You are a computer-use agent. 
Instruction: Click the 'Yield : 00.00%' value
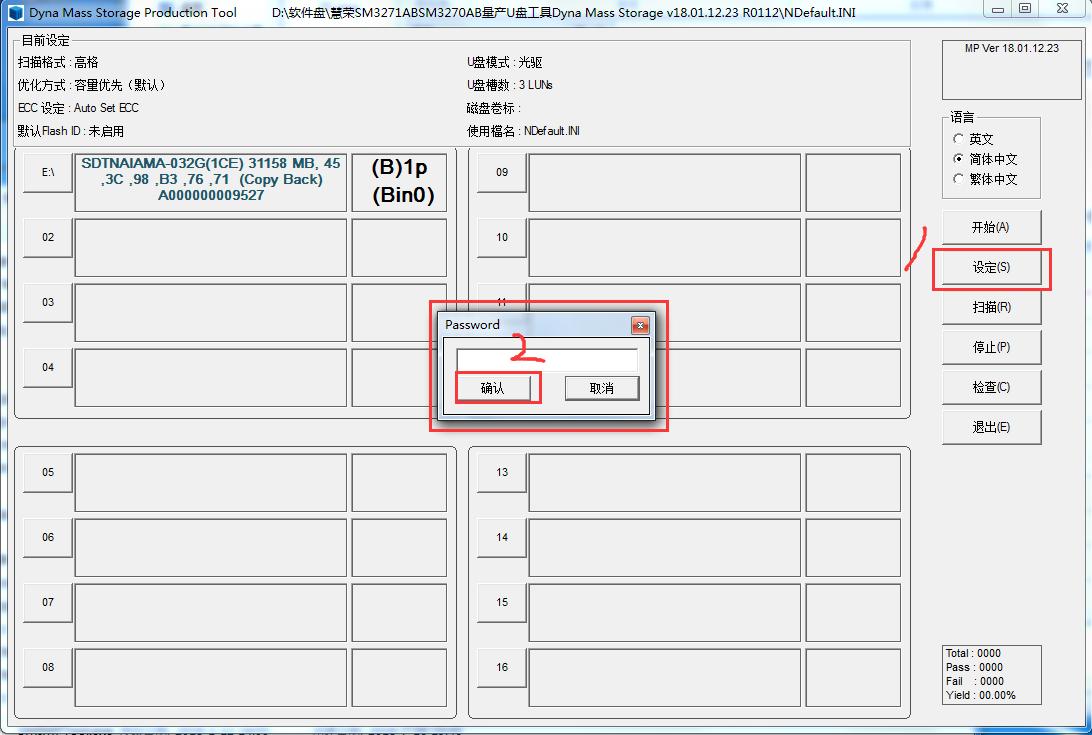981,695
